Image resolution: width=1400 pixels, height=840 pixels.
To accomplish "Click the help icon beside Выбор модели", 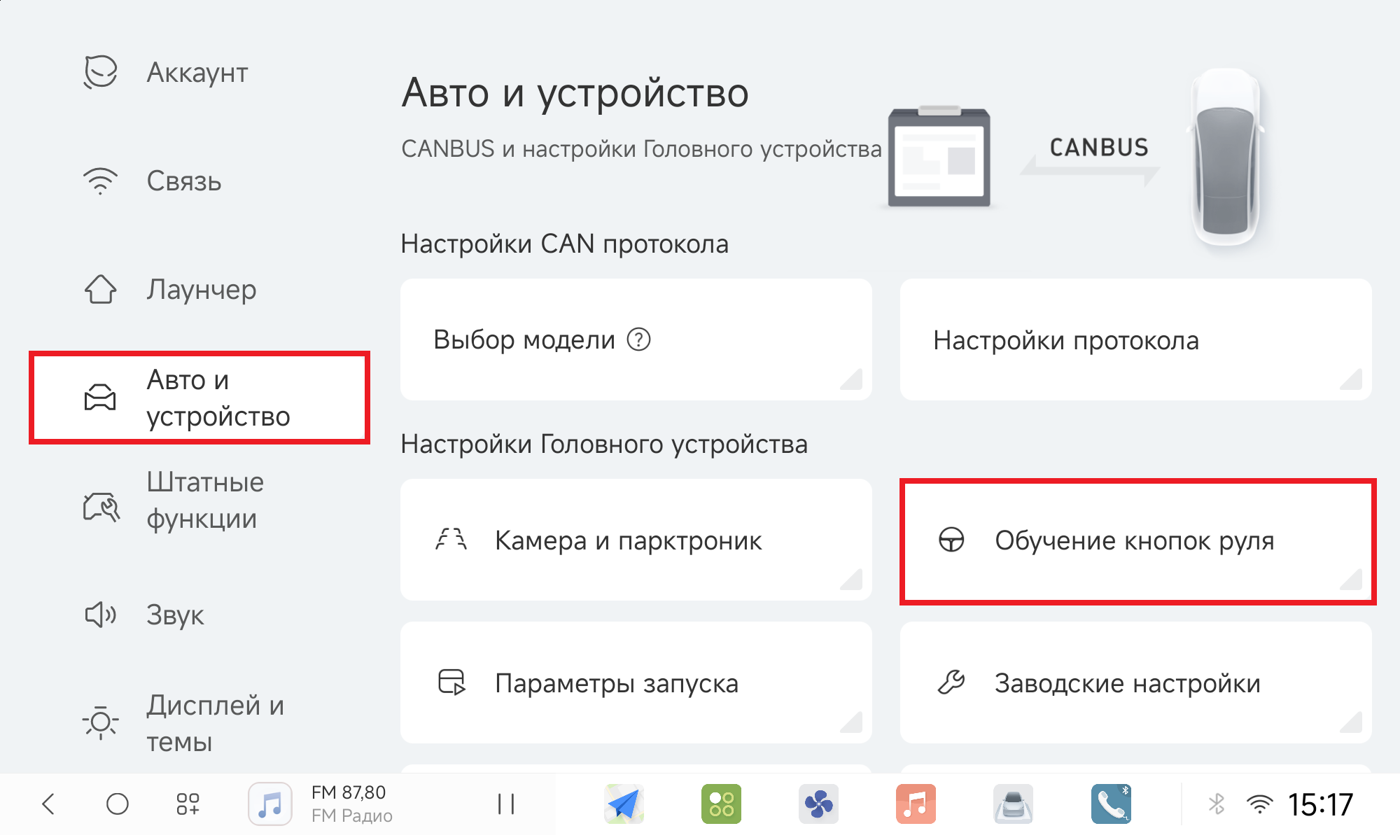I will 638,339.
